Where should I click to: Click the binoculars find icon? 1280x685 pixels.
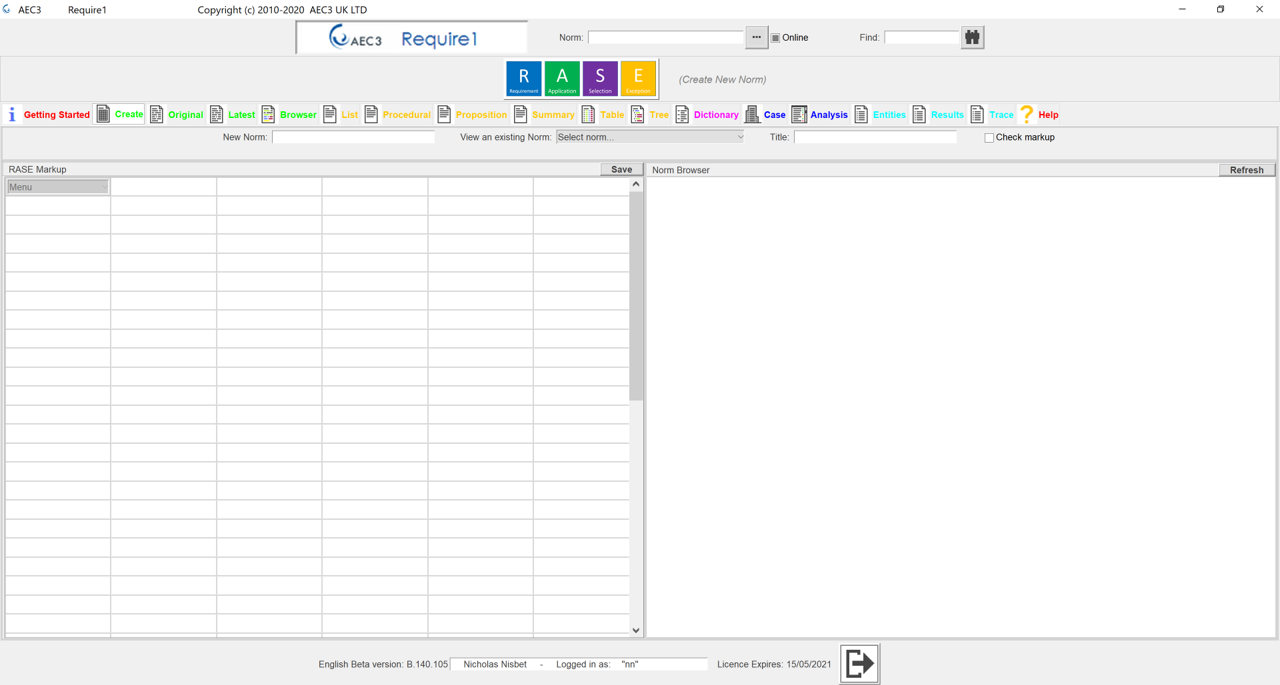pyautogui.click(x=972, y=37)
